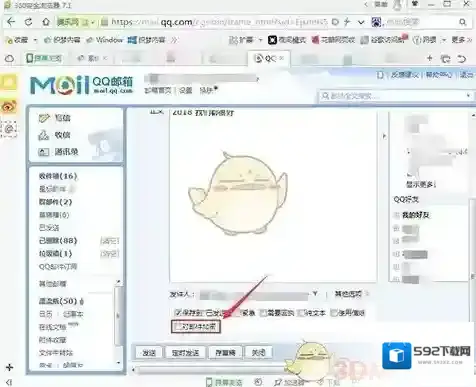Open the 发件人 sender dropdown arrow
The image size is (476, 387).
tap(315, 294)
